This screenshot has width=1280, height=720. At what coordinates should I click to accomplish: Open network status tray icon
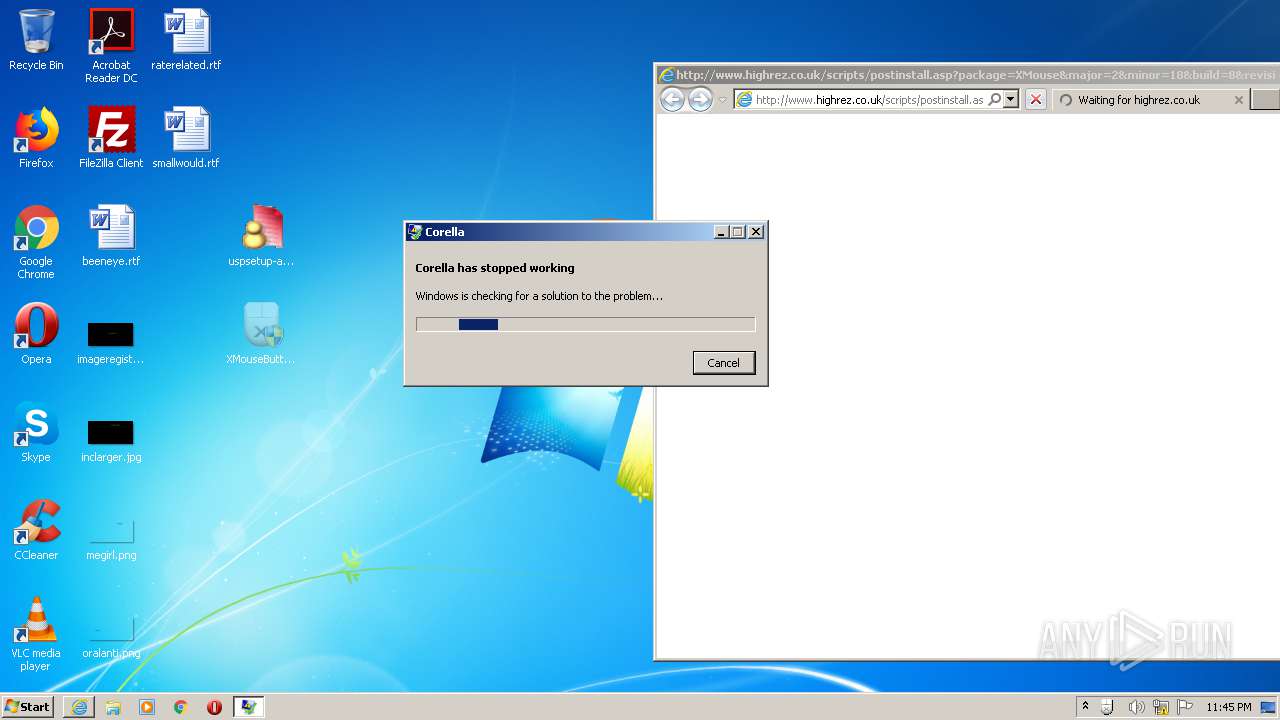[1161, 707]
